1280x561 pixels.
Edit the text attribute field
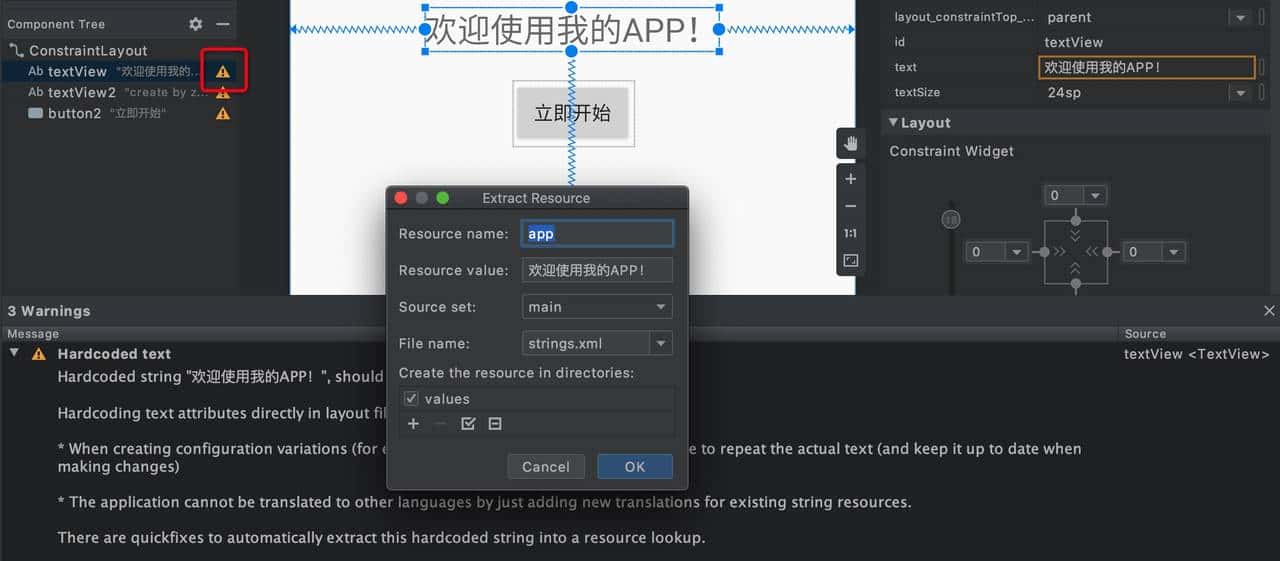1146,67
